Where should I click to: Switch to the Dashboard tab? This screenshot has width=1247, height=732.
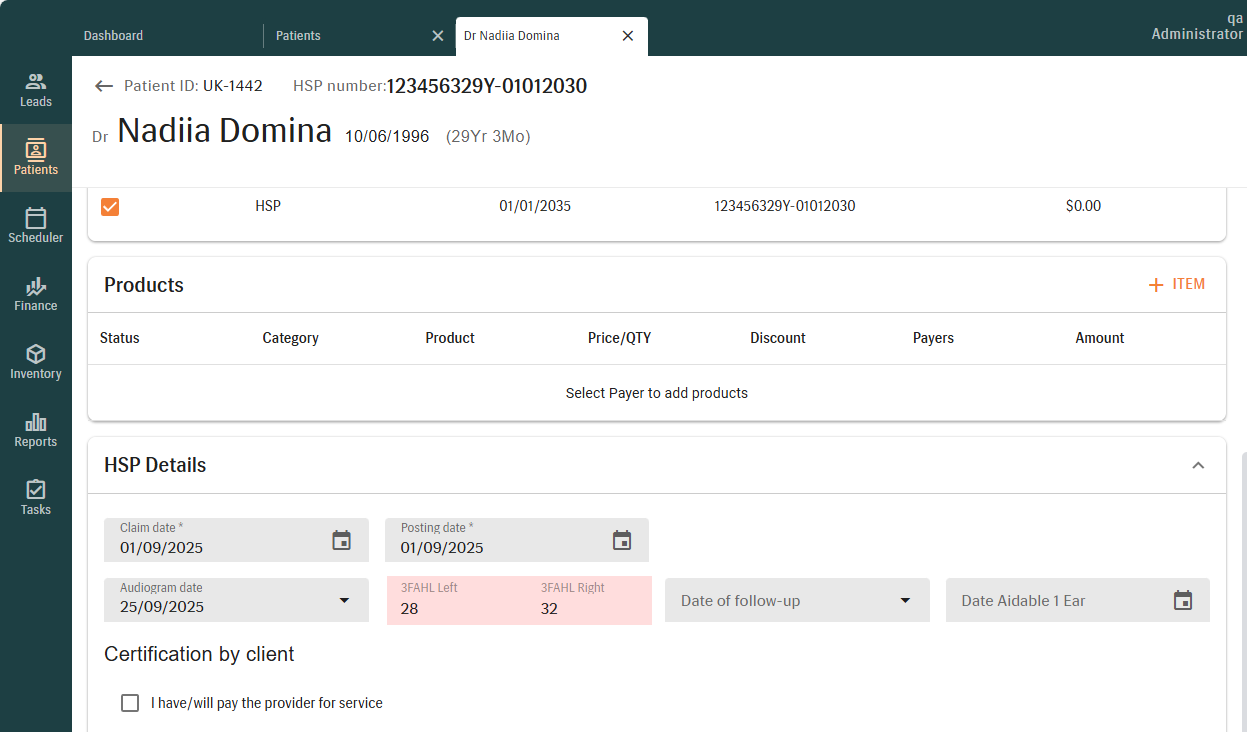114,36
